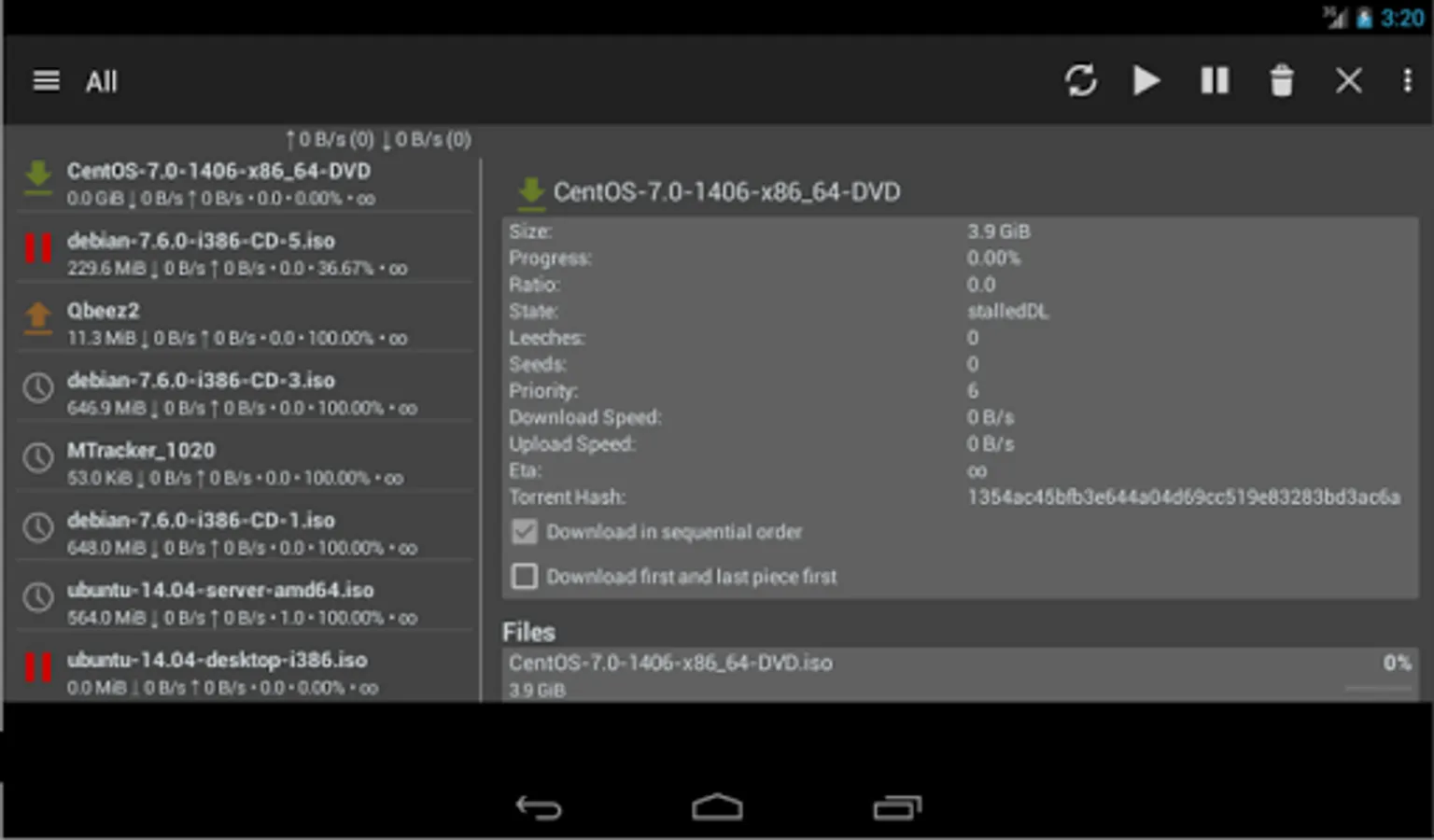The image size is (1434, 840).
Task: Tap orange upload arrow icon of Qbeez2
Action: click(38, 317)
